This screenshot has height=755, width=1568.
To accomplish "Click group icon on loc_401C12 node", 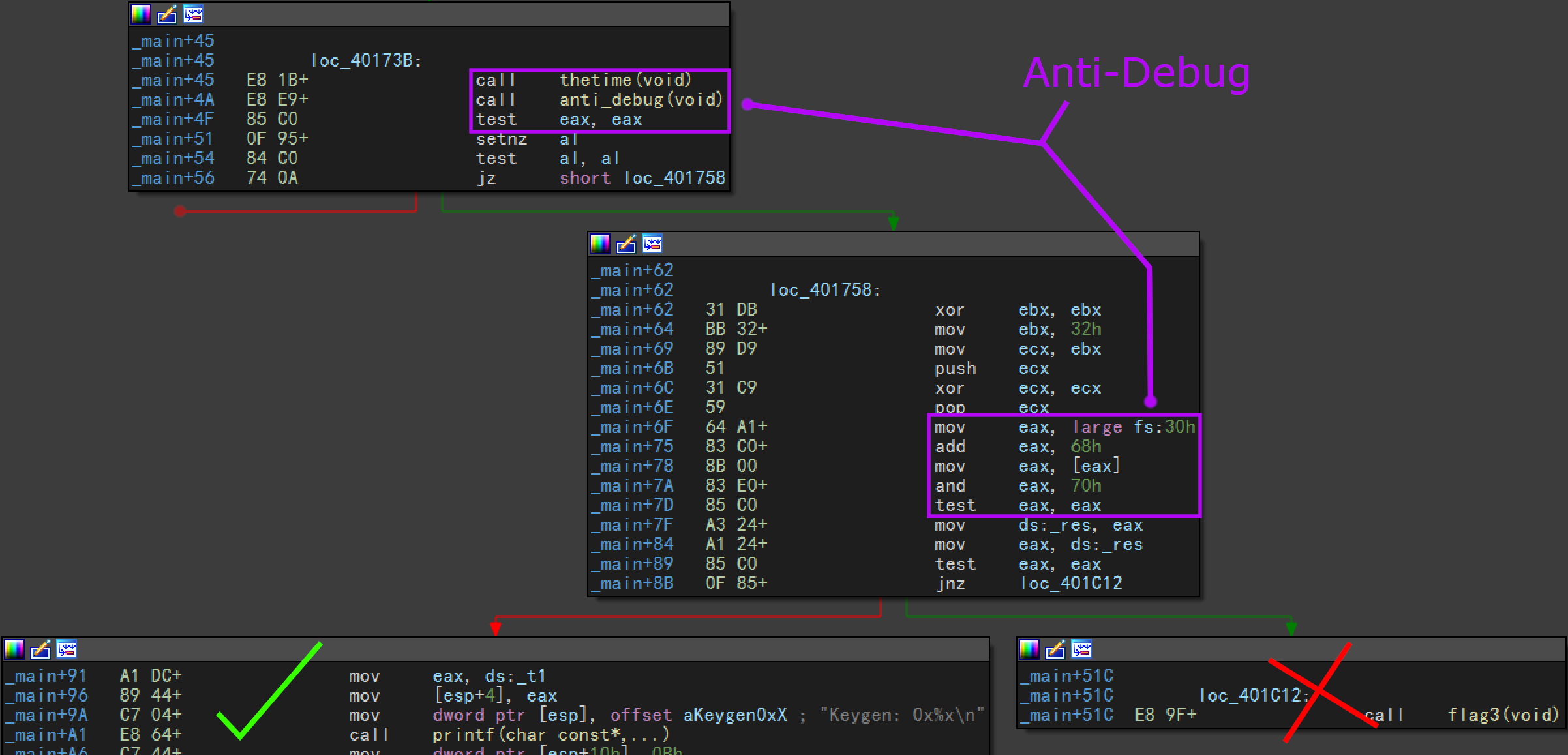I will point(1081,649).
